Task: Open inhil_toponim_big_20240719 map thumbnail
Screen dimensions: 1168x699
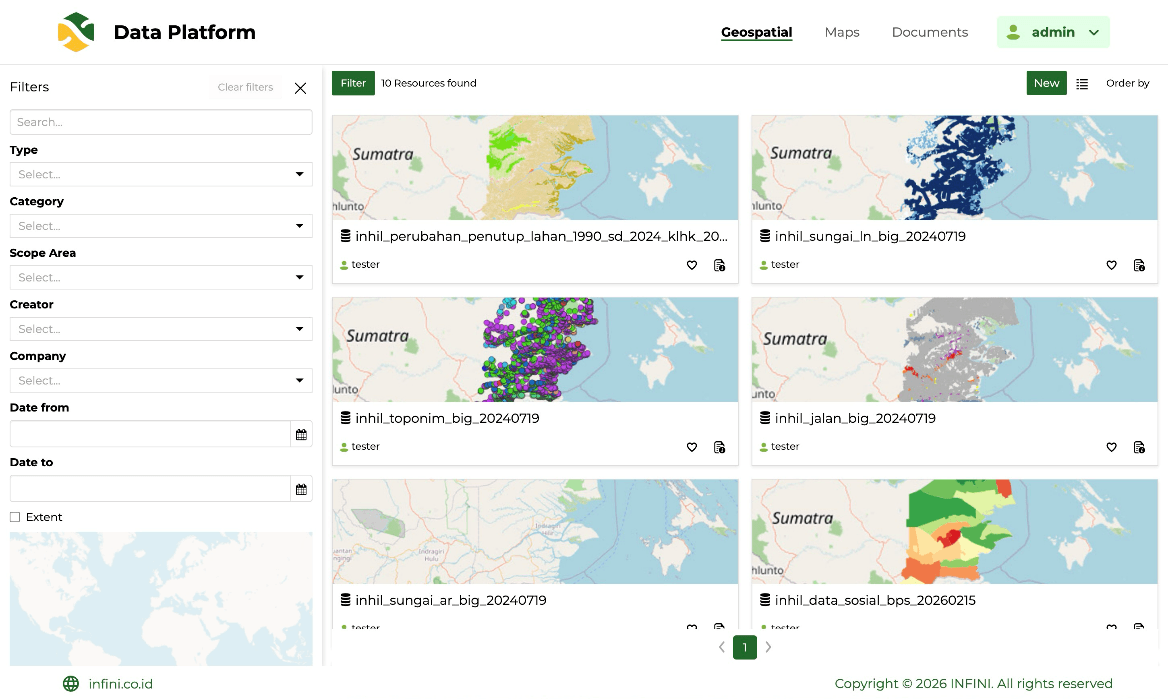Action: tap(535, 350)
